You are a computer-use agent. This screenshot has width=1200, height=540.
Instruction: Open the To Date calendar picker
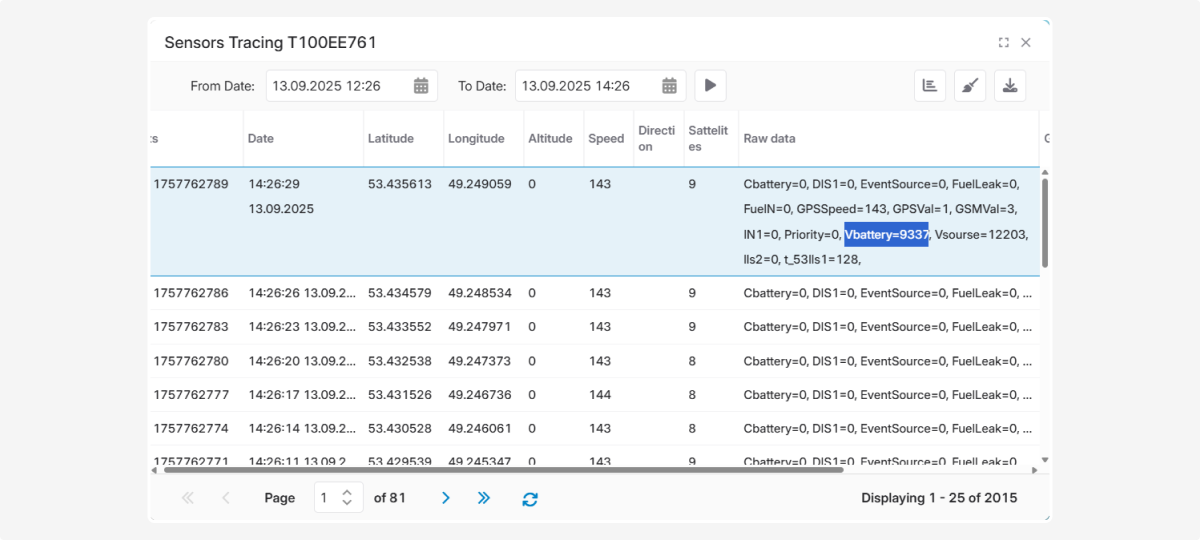[670, 86]
